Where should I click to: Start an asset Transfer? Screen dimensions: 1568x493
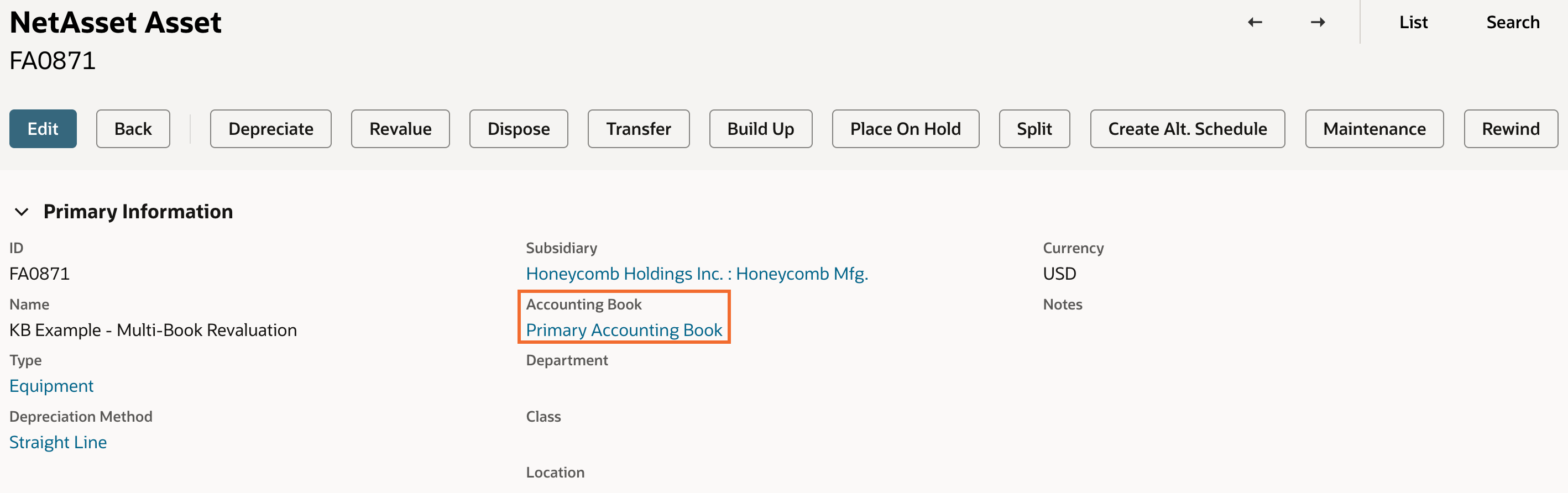coord(638,128)
